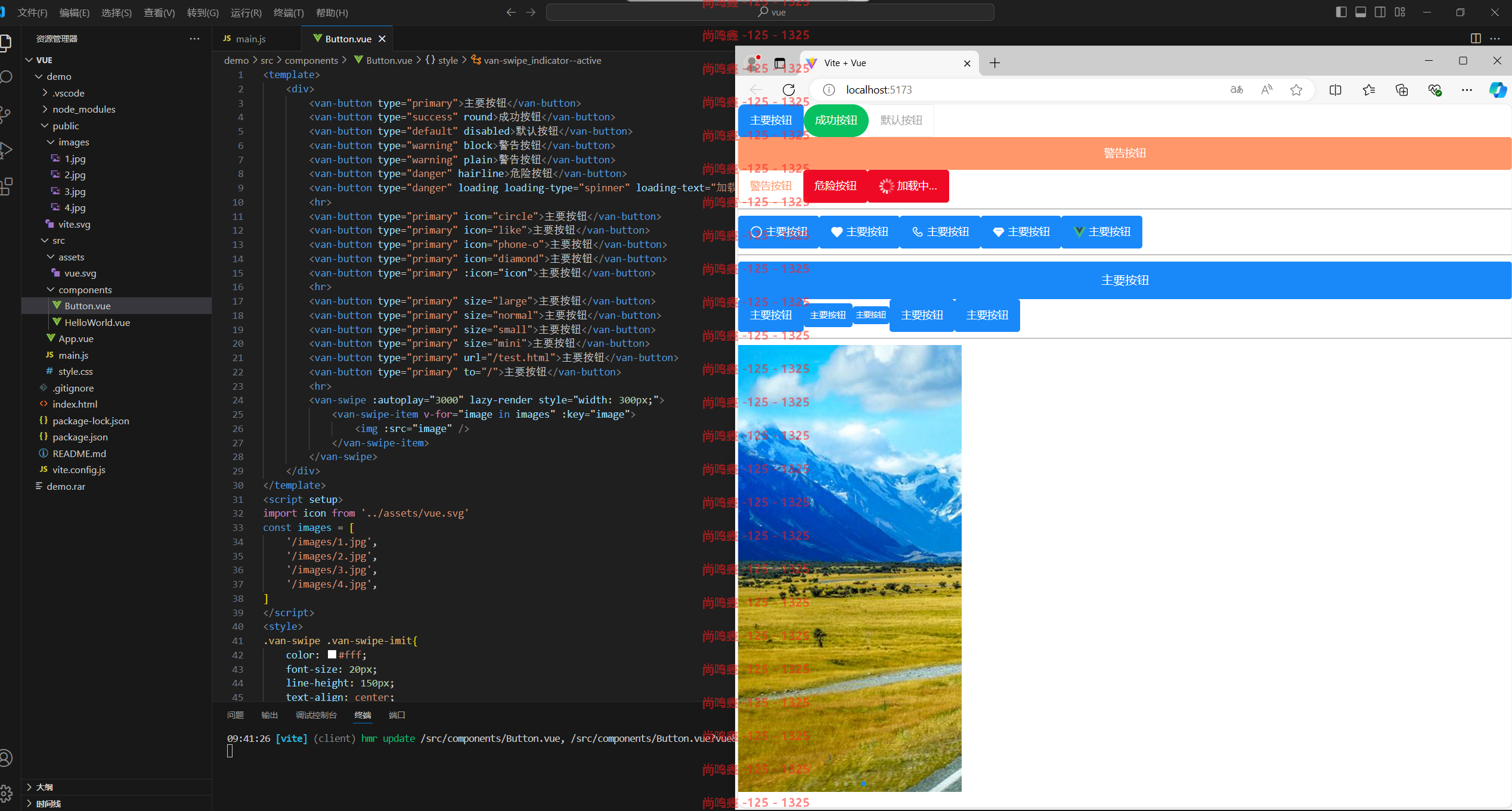1512x811 pixels.
Task: Open the 终端(T) menu
Action: click(x=289, y=13)
